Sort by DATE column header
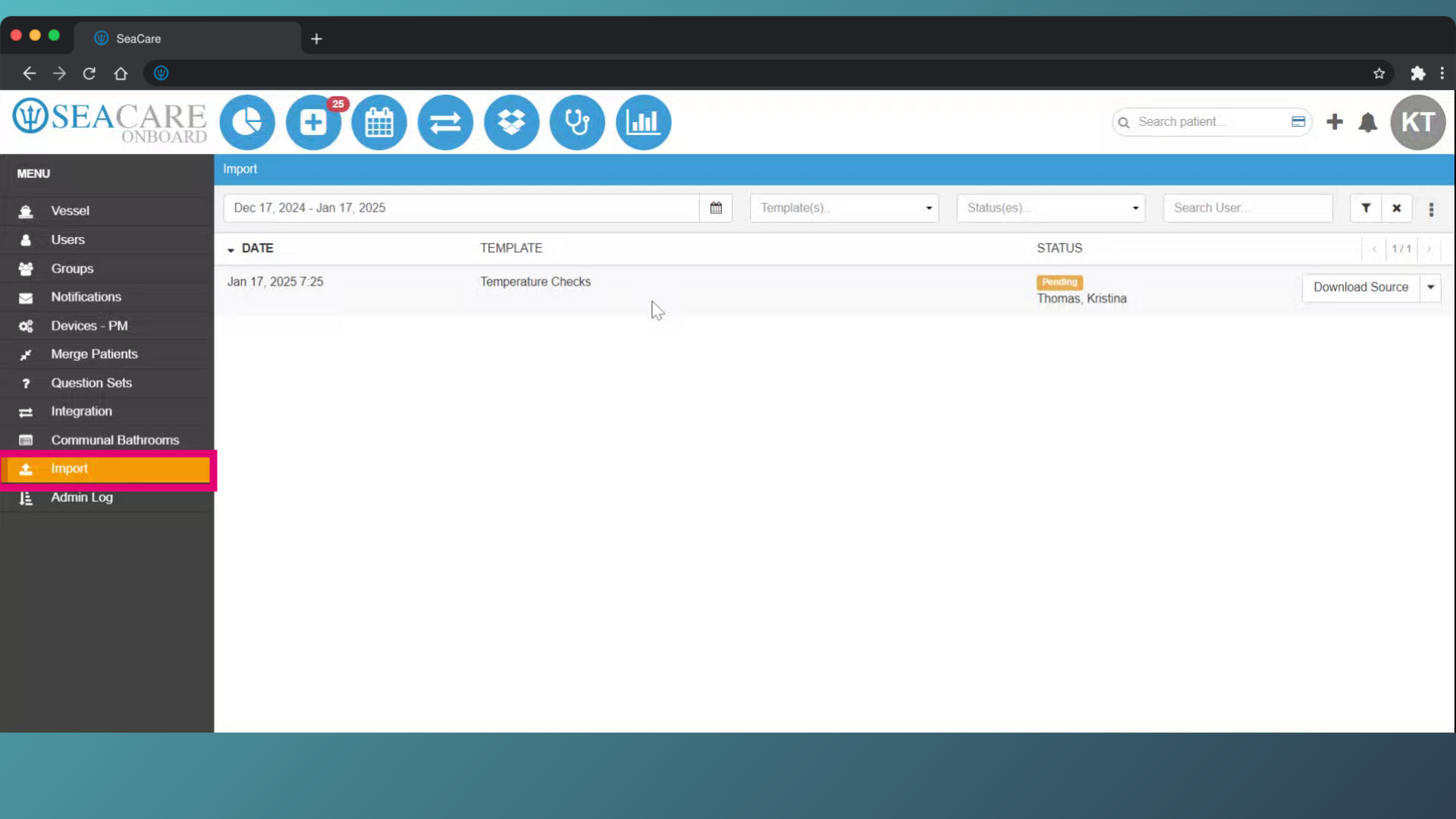 (257, 248)
